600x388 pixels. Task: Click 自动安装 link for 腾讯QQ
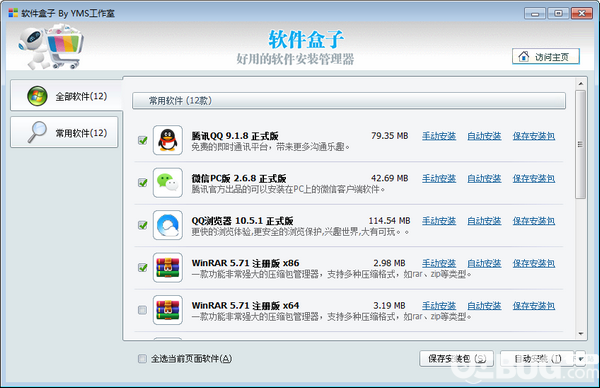pyautogui.click(x=484, y=136)
